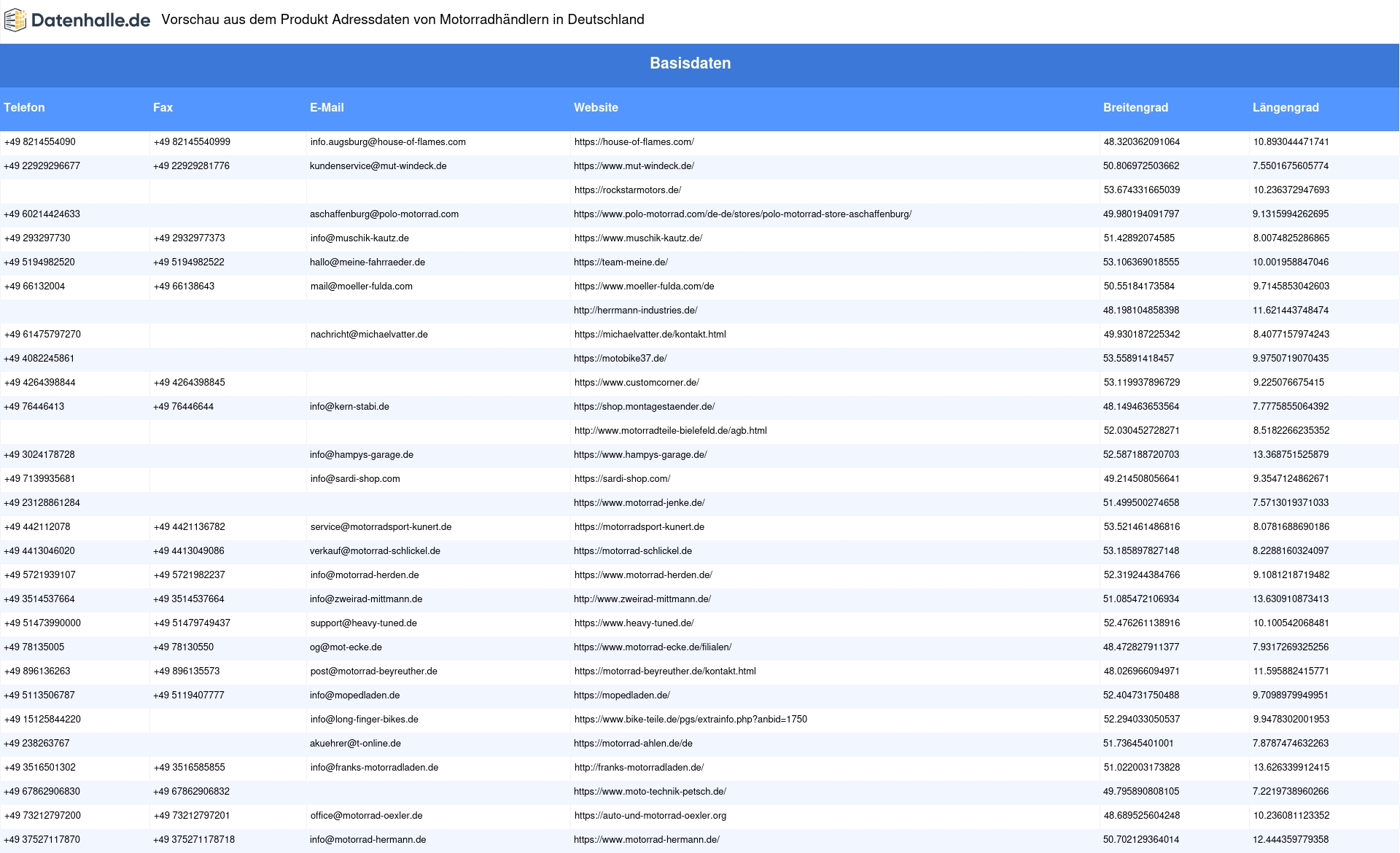
Task: Select email info.augsburg@house-of-flames.com
Action: click(x=388, y=142)
